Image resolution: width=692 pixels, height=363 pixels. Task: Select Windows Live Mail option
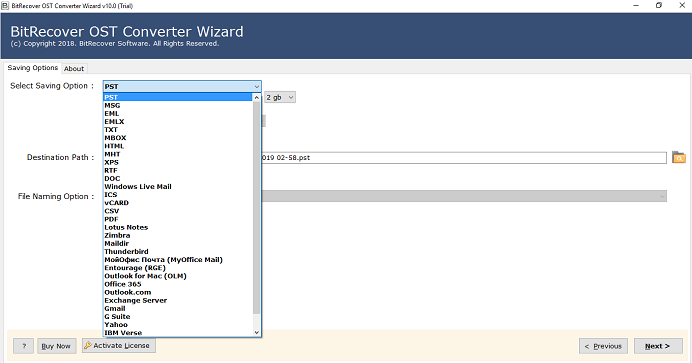(177, 187)
